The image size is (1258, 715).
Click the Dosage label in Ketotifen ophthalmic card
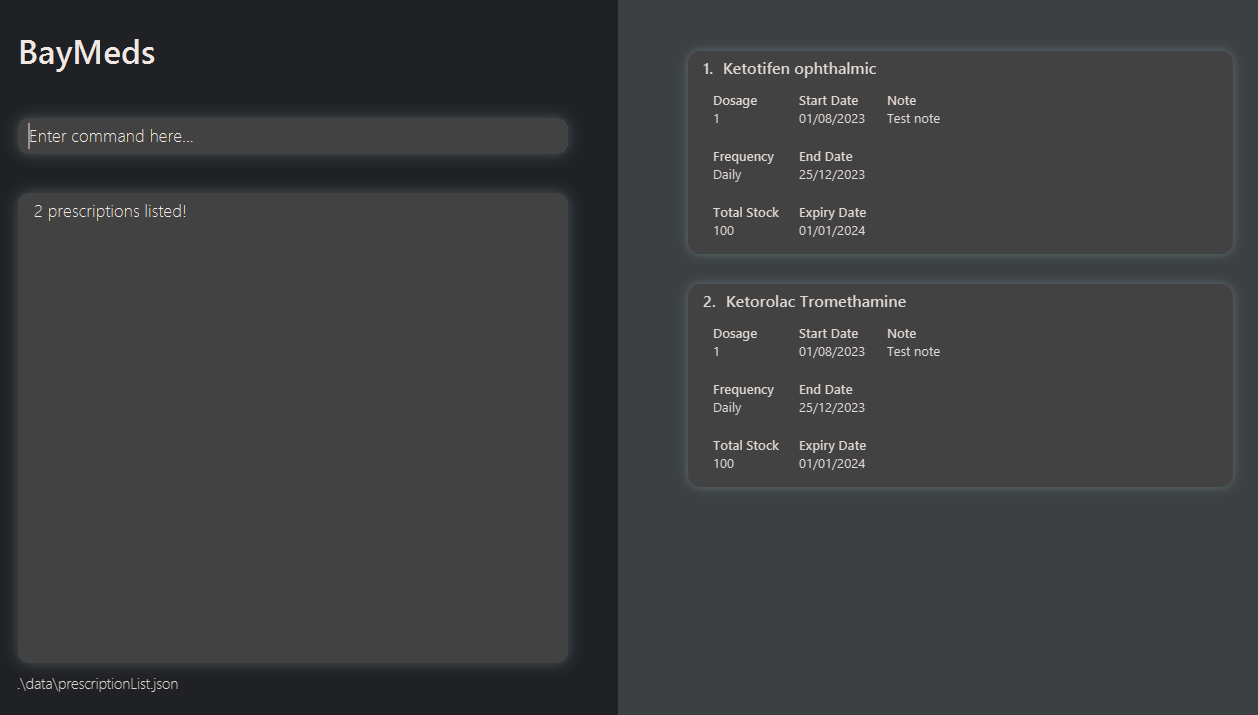(735, 101)
